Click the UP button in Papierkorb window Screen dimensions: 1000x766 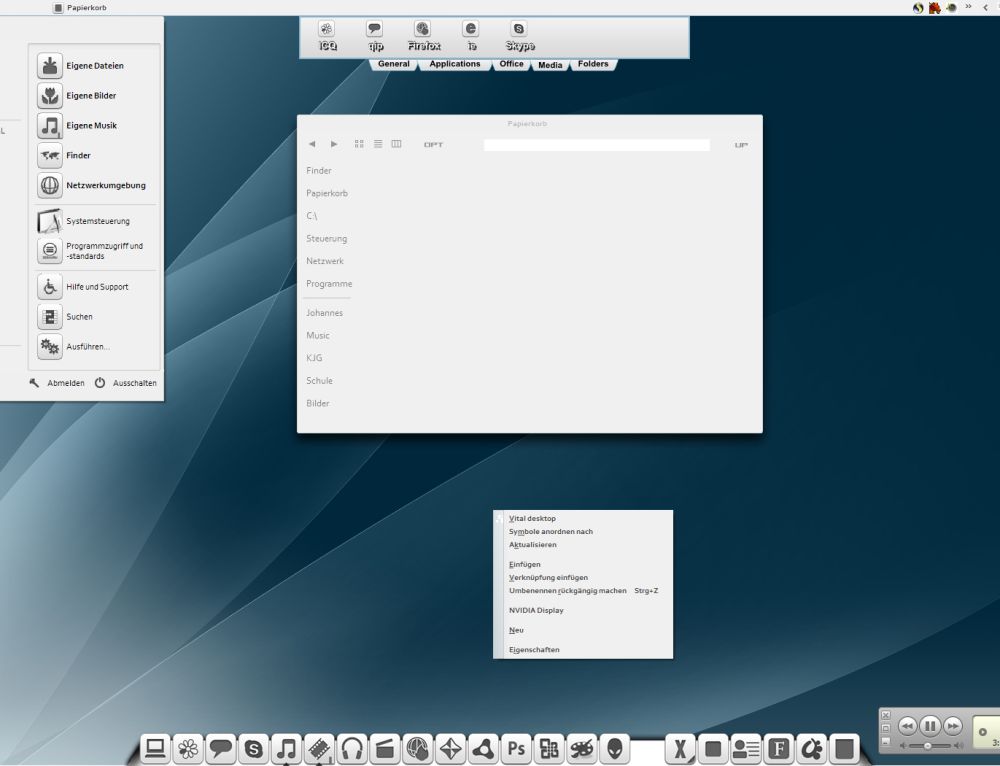741,145
